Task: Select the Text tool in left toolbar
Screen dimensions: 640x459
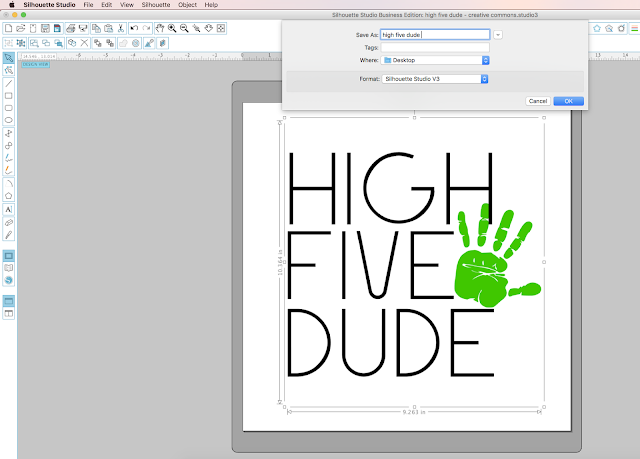Action: pos(9,209)
